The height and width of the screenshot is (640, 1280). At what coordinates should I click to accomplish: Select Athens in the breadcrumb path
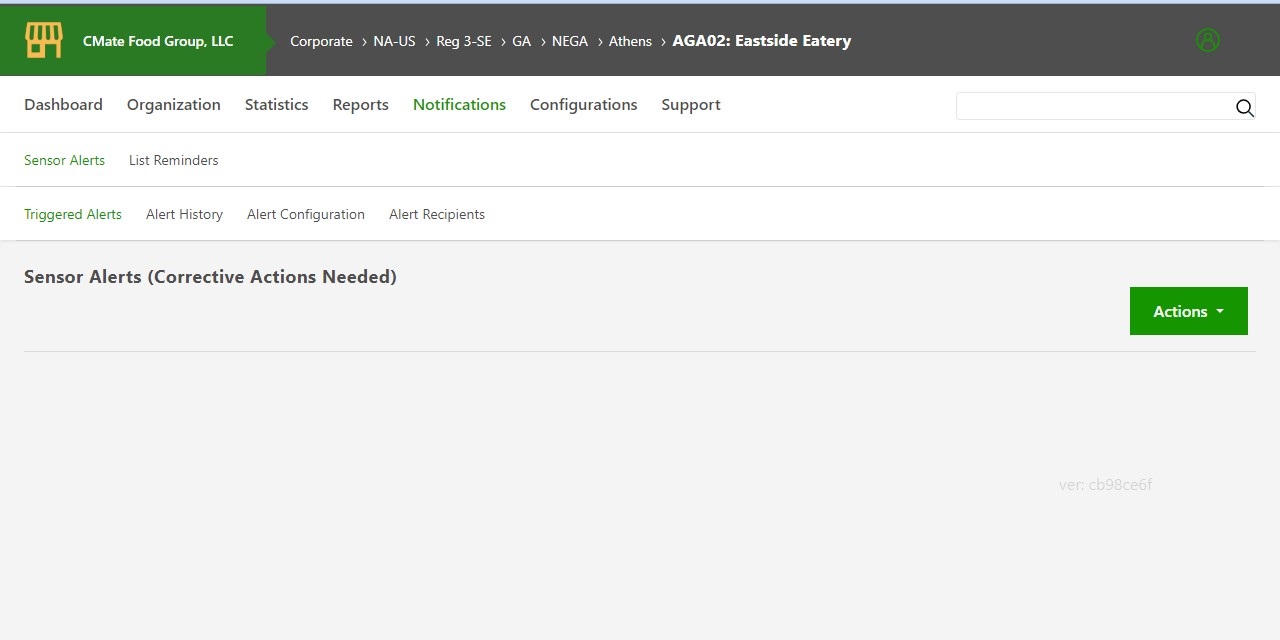click(x=630, y=41)
